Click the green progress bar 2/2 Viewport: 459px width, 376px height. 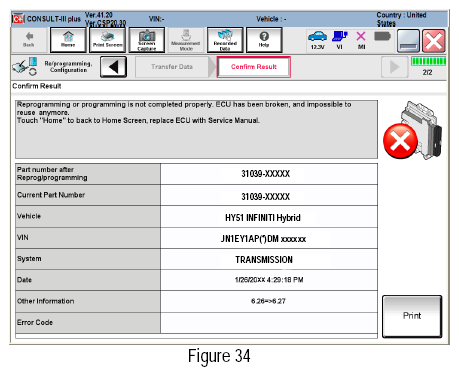pos(428,61)
